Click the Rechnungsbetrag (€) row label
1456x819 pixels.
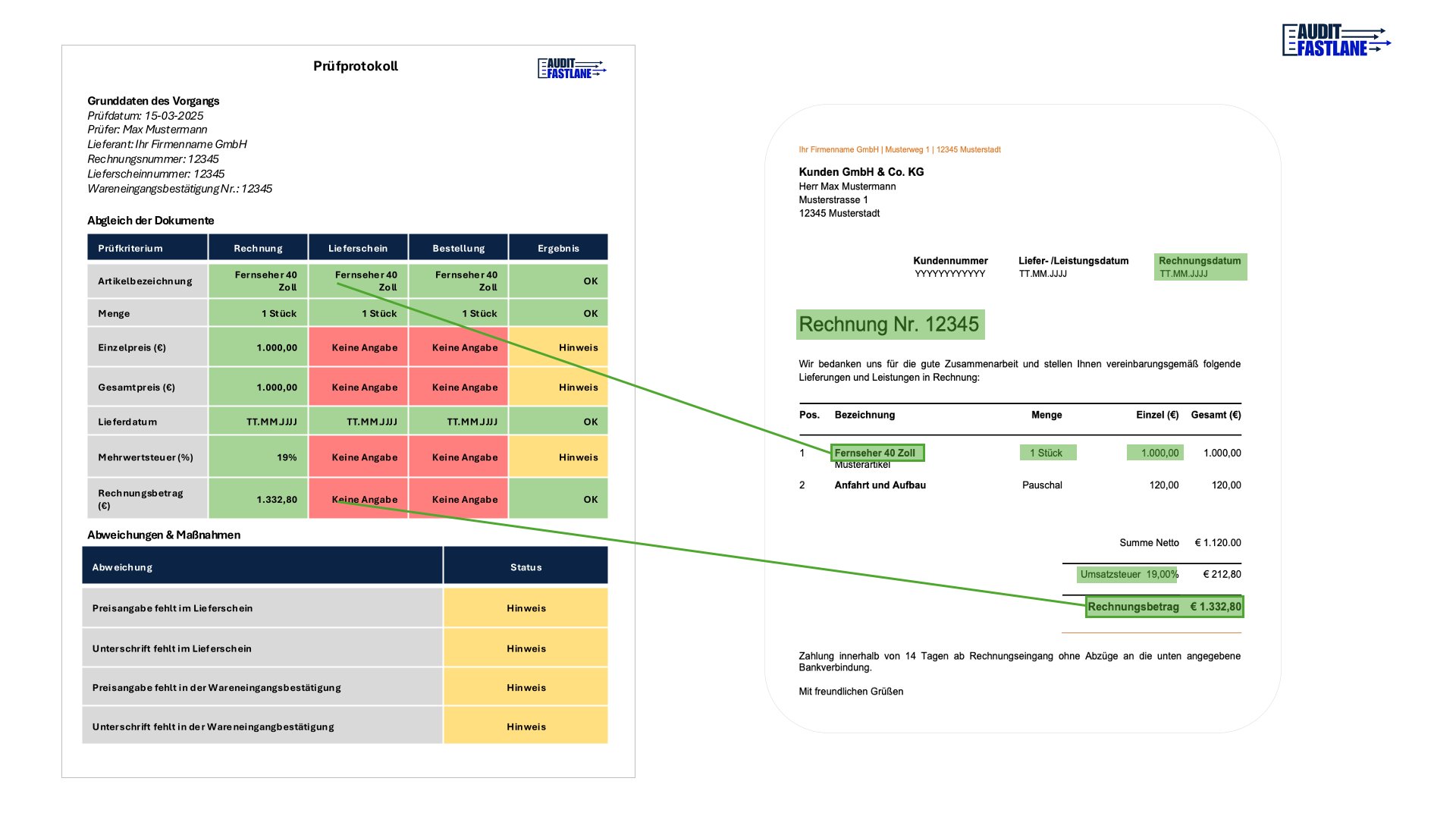coord(147,499)
